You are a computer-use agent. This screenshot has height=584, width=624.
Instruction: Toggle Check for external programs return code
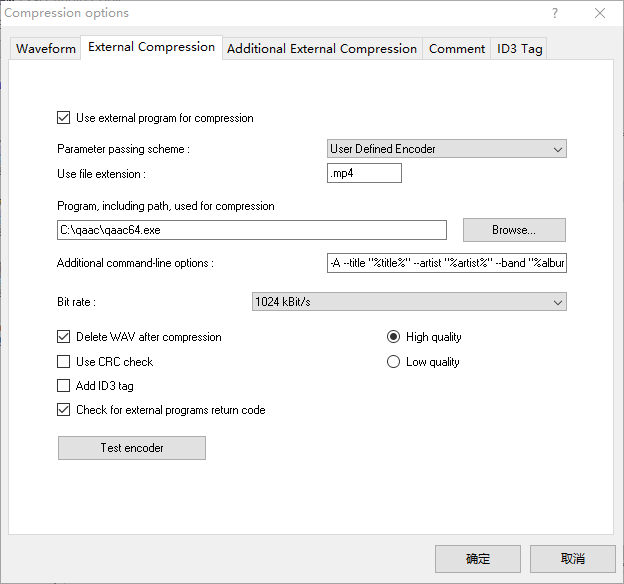click(64, 410)
